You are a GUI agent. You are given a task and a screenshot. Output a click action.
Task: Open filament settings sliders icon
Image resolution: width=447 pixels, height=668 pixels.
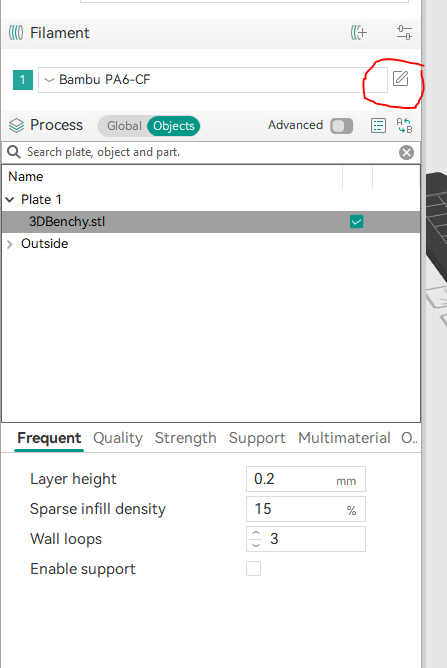(x=404, y=32)
